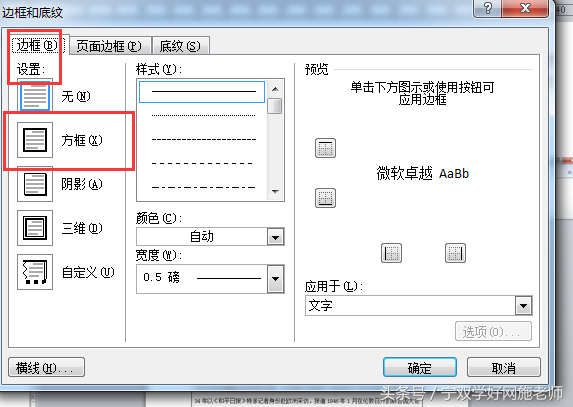The image size is (573, 407).
Task: Switch to the 底纹 tab
Action: coord(180,46)
